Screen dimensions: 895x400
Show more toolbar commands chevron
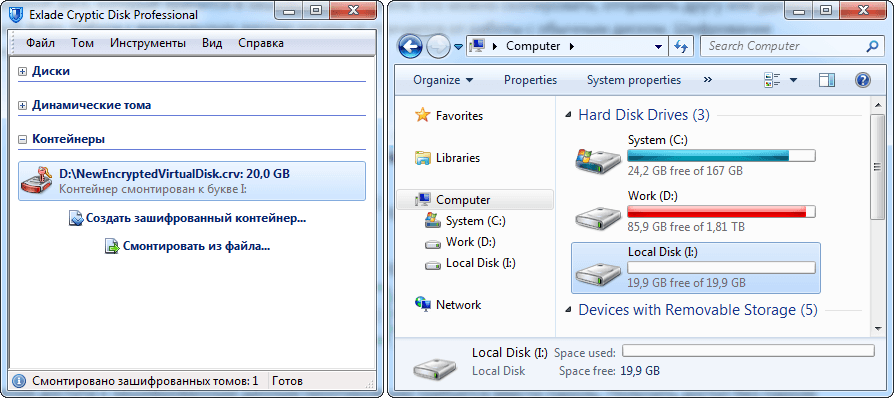tap(708, 79)
